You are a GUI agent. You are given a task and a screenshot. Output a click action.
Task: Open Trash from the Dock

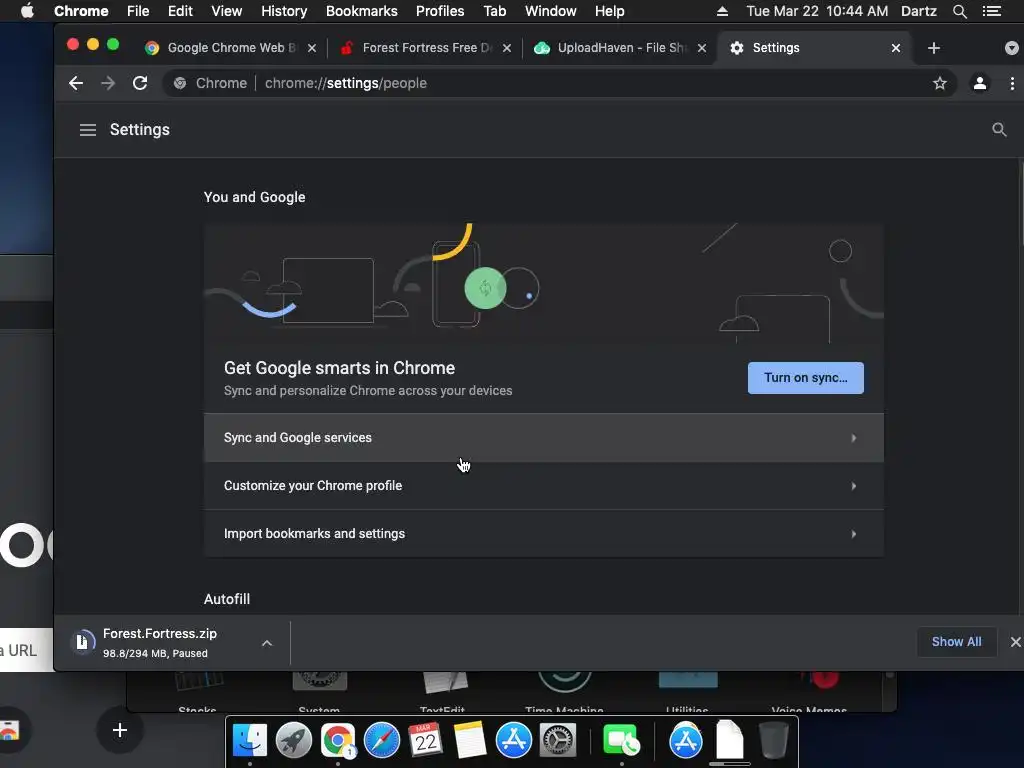(x=773, y=741)
